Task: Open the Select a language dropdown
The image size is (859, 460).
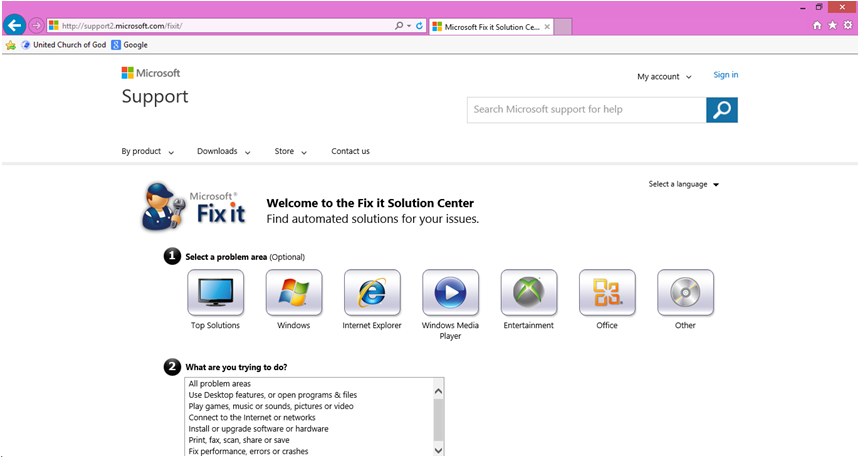Action: [684, 185]
